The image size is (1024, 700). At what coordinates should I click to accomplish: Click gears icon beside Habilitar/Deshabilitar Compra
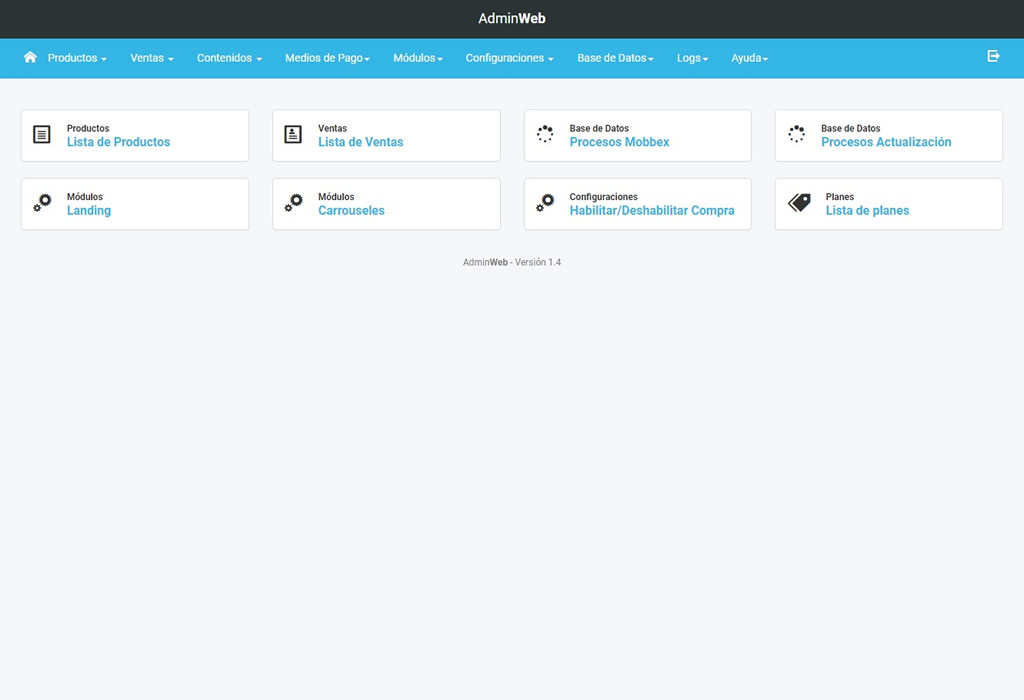tap(545, 203)
